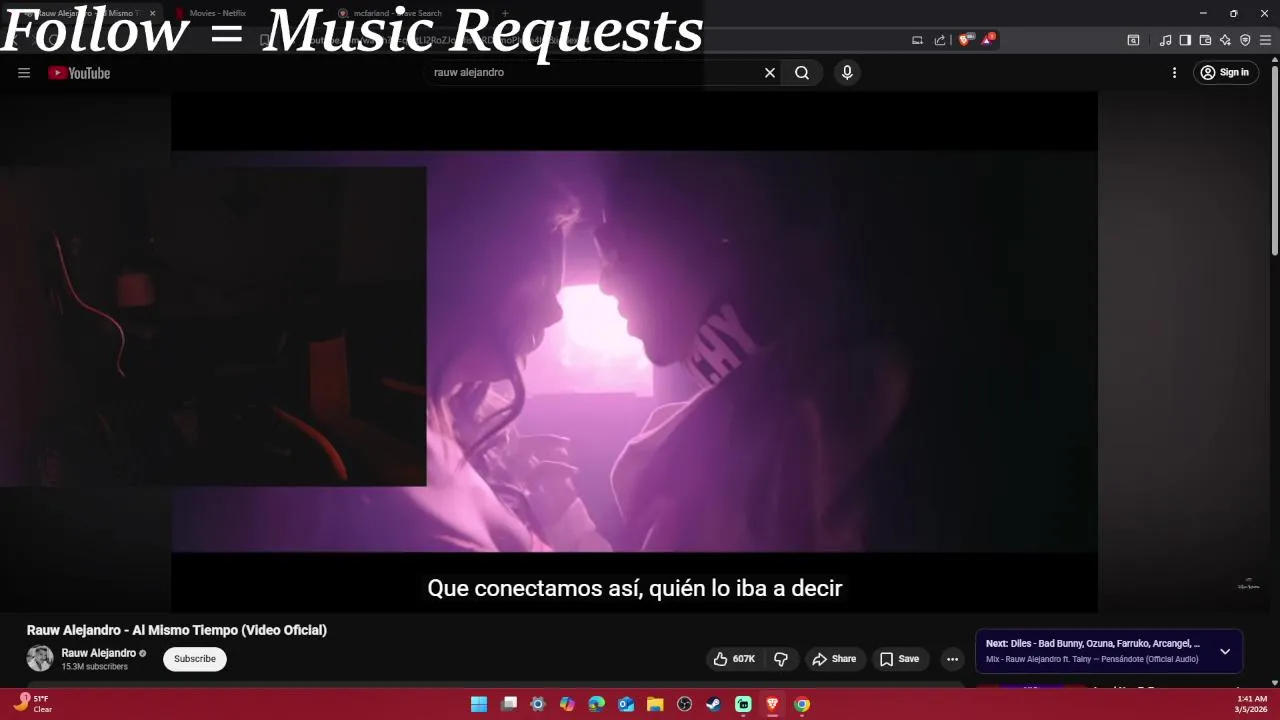
Task: Open Task View on the taskbar
Action: 509,704
